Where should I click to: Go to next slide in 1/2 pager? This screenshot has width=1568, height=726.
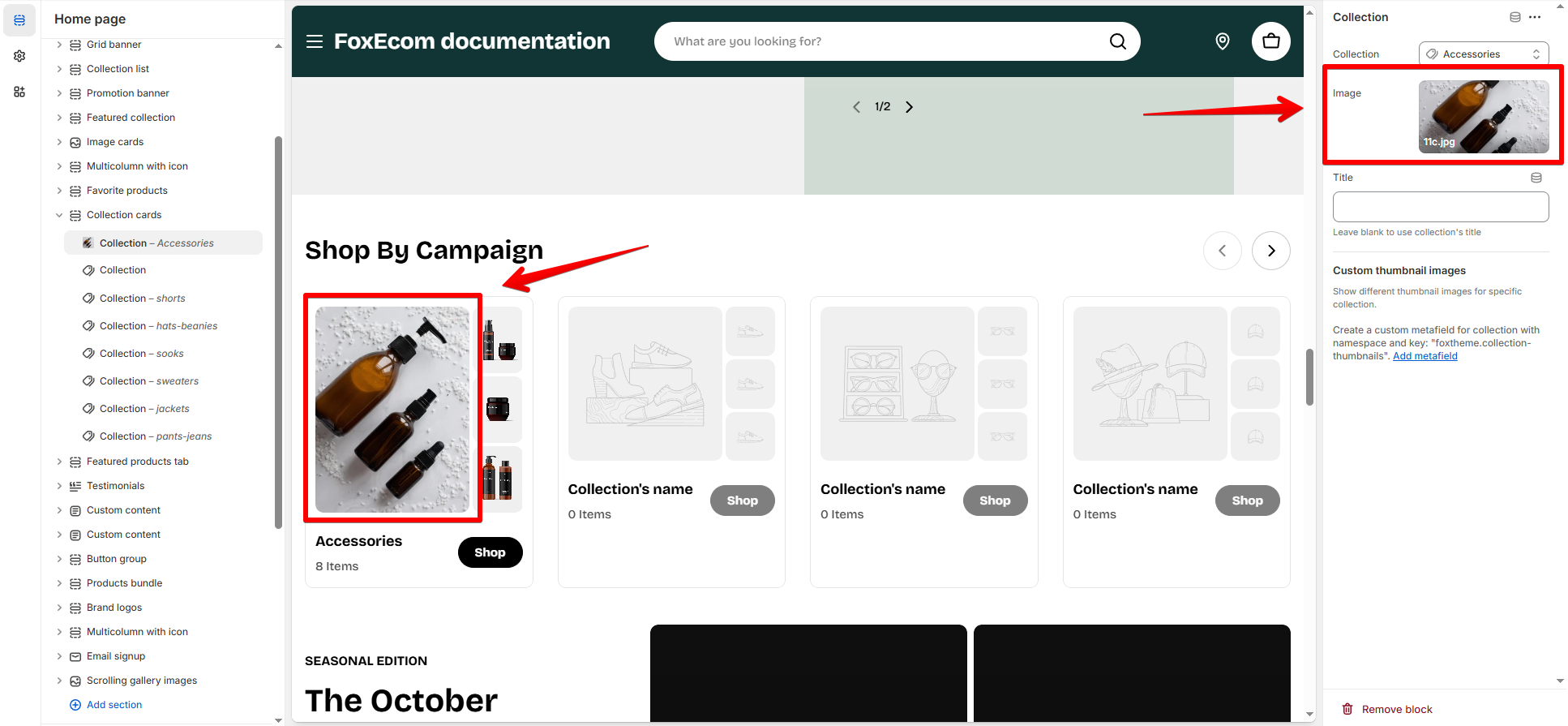pos(910,107)
